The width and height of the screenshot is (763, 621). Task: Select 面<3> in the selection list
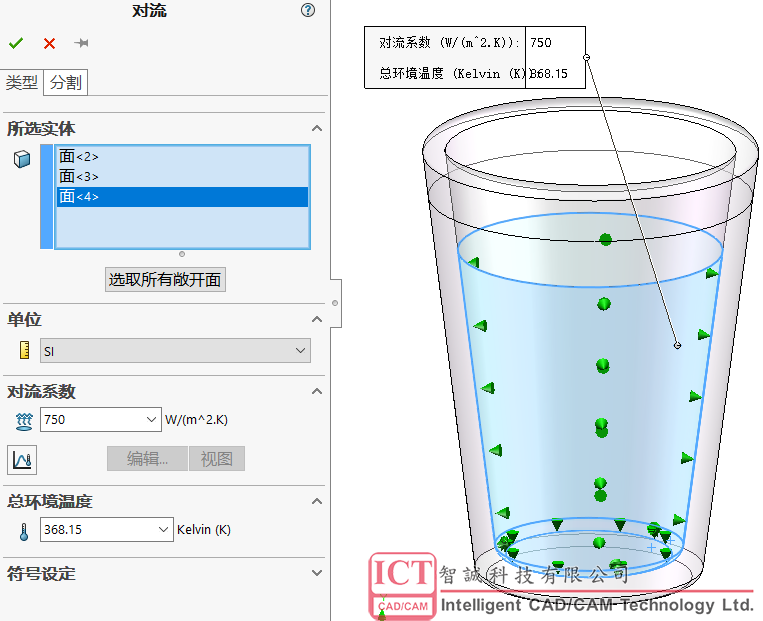coord(79,176)
